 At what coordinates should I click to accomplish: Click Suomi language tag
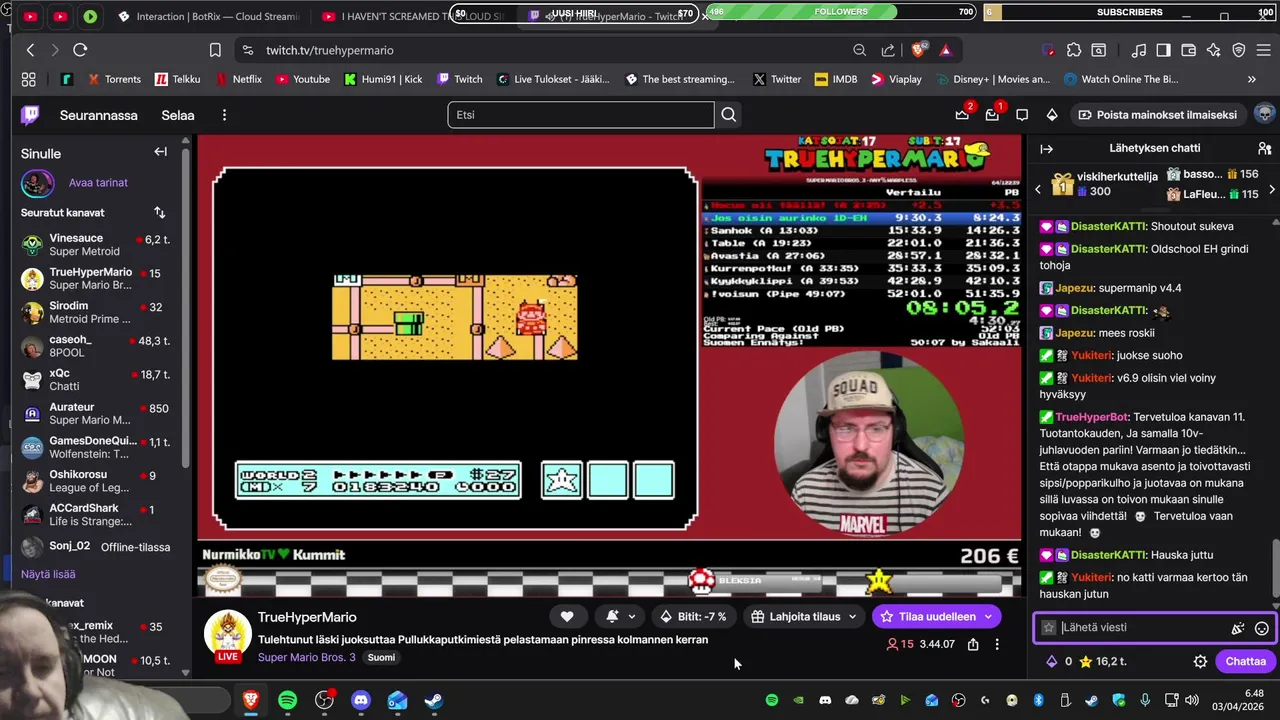381,657
